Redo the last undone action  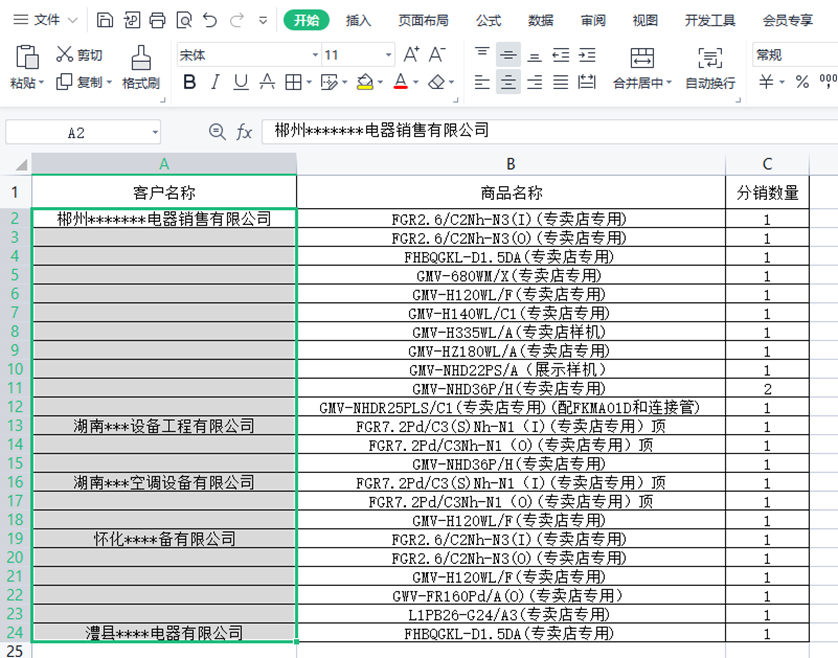coord(236,20)
